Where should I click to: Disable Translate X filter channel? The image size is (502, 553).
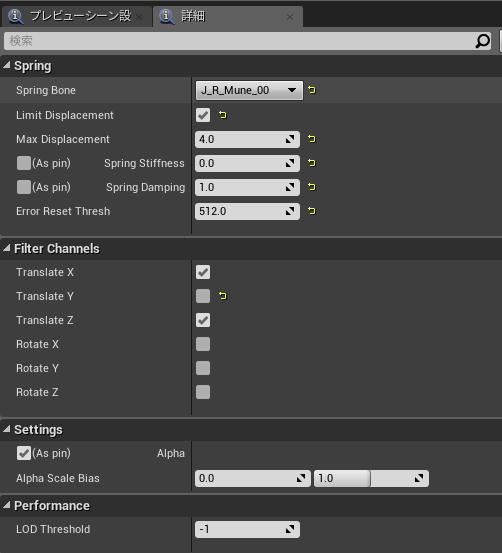point(203,272)
